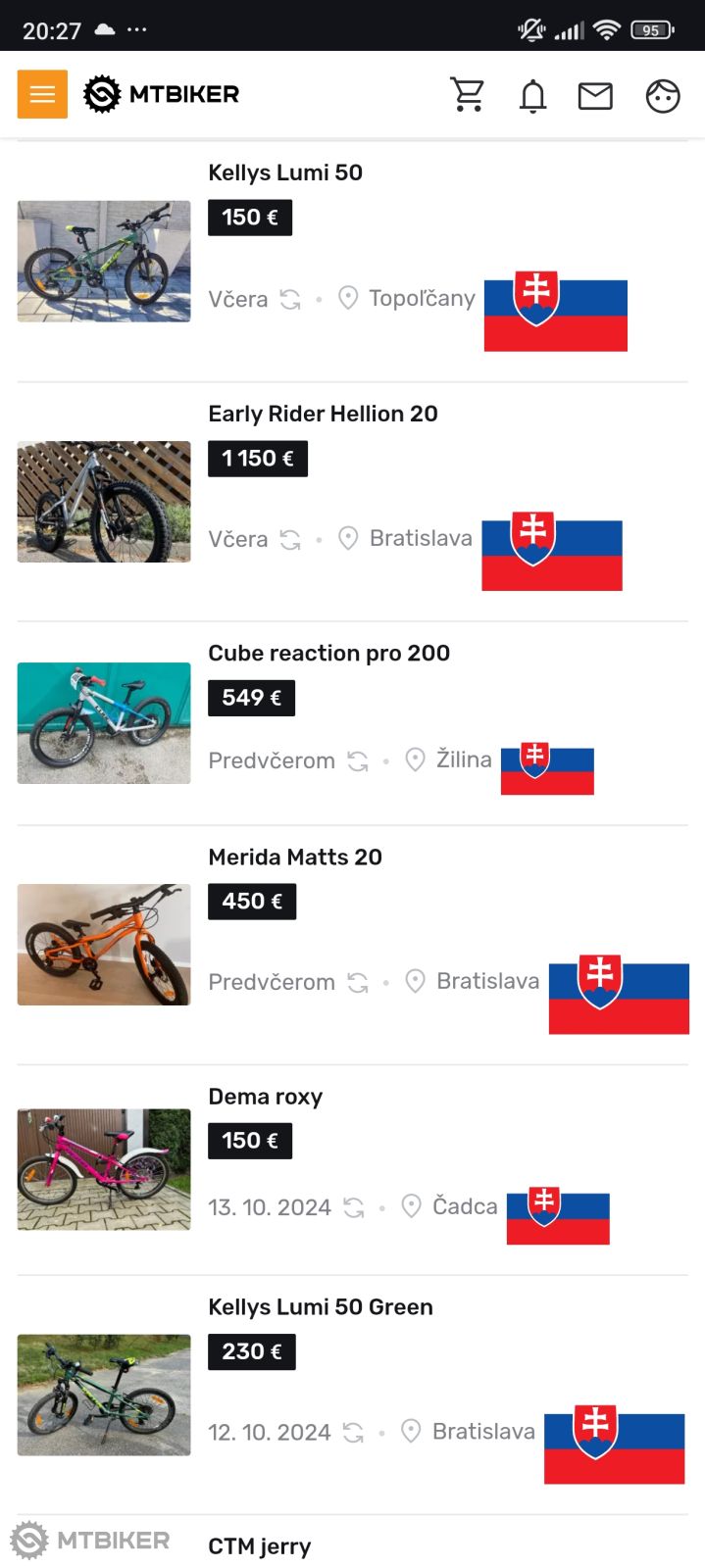Open the messages envelope icon

595,96
